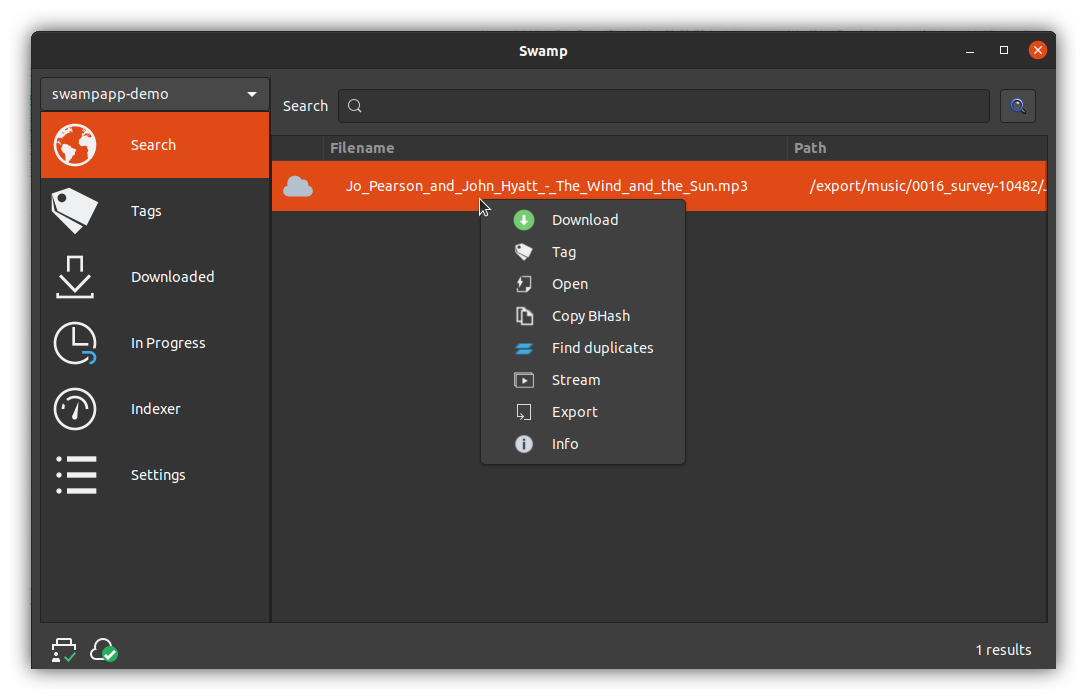Choose Copy BHash from context menu
1086x699 pixels.
coord(583,316)
